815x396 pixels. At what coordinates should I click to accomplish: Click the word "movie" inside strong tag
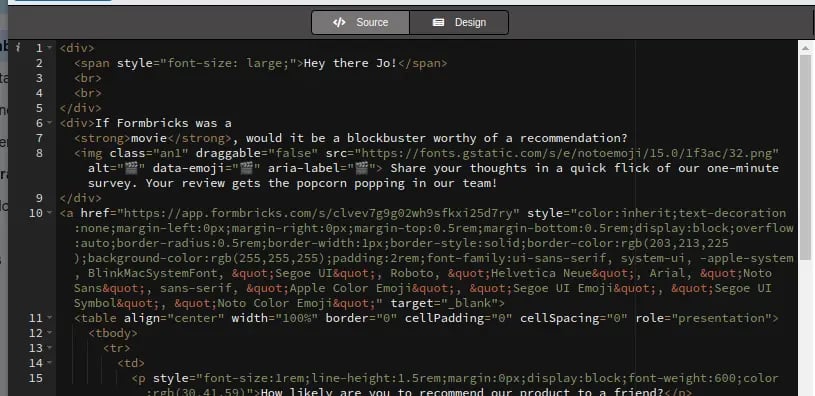coord(149,138)
